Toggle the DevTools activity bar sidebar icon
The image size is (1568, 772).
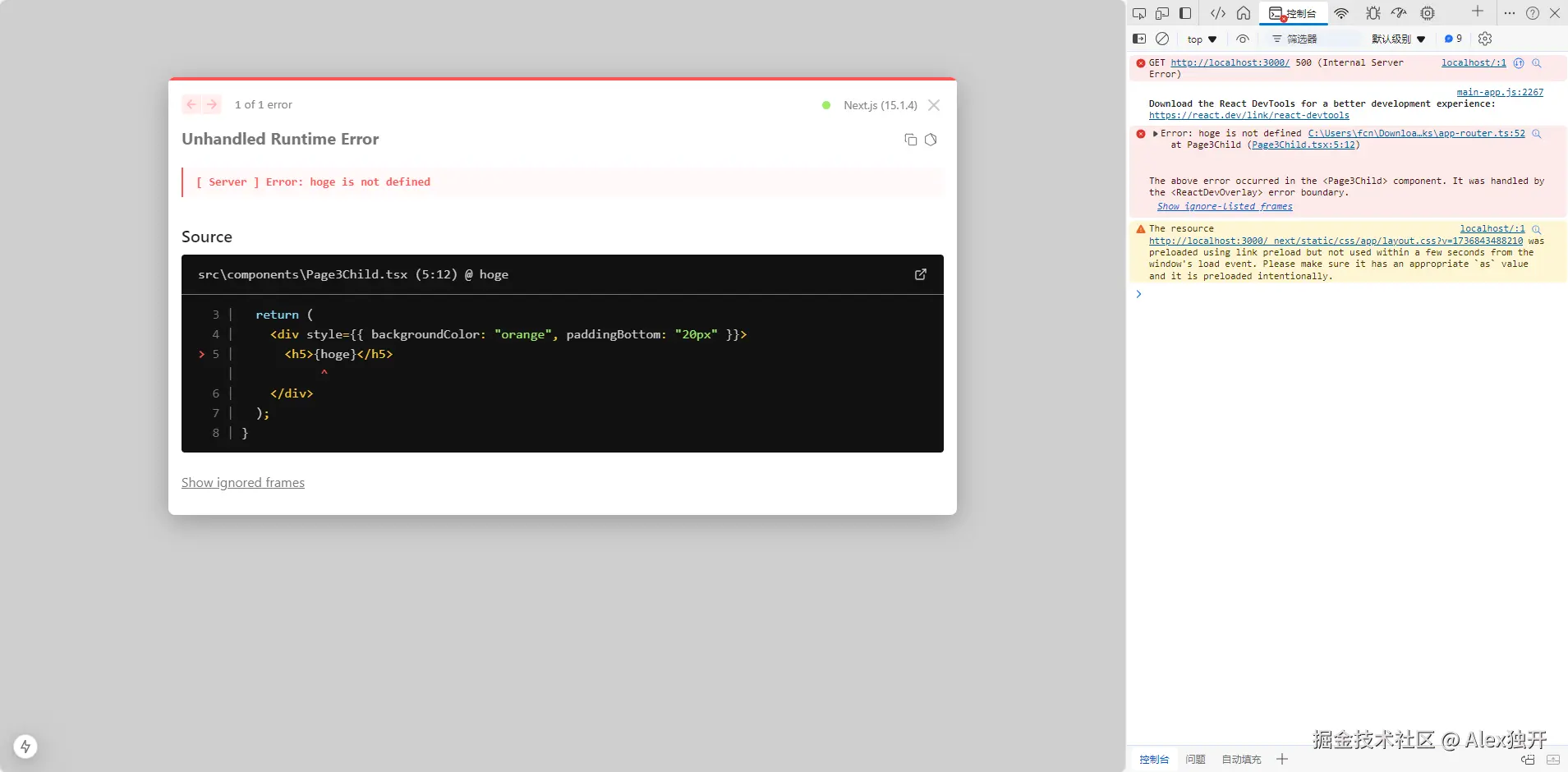1185,13
